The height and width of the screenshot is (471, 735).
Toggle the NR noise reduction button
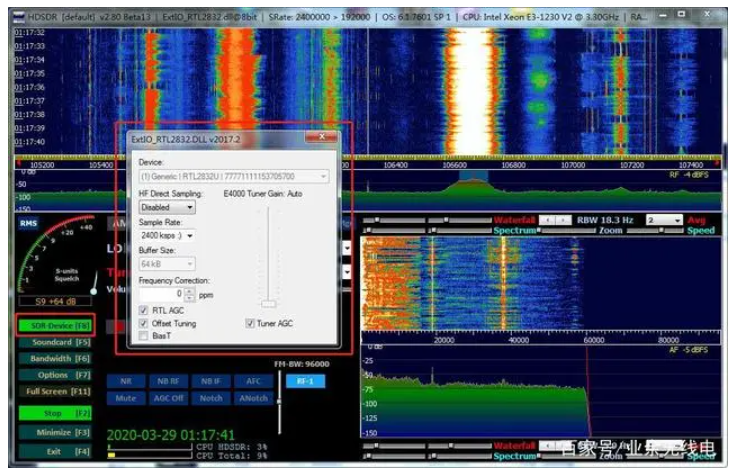click(126, 381)
